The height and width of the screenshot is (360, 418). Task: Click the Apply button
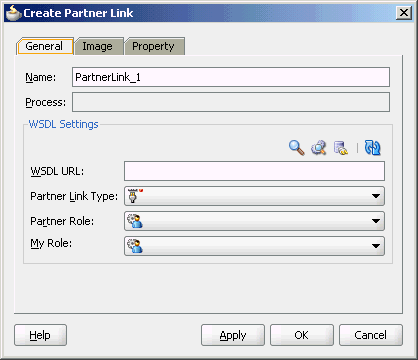pos(233,335)
